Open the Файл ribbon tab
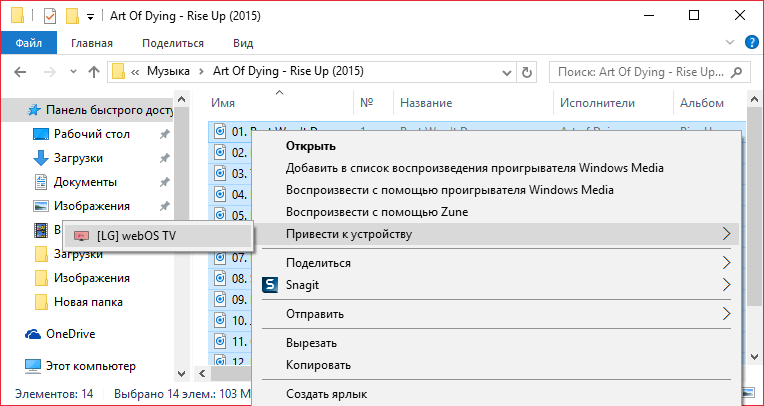 point(29,43)
